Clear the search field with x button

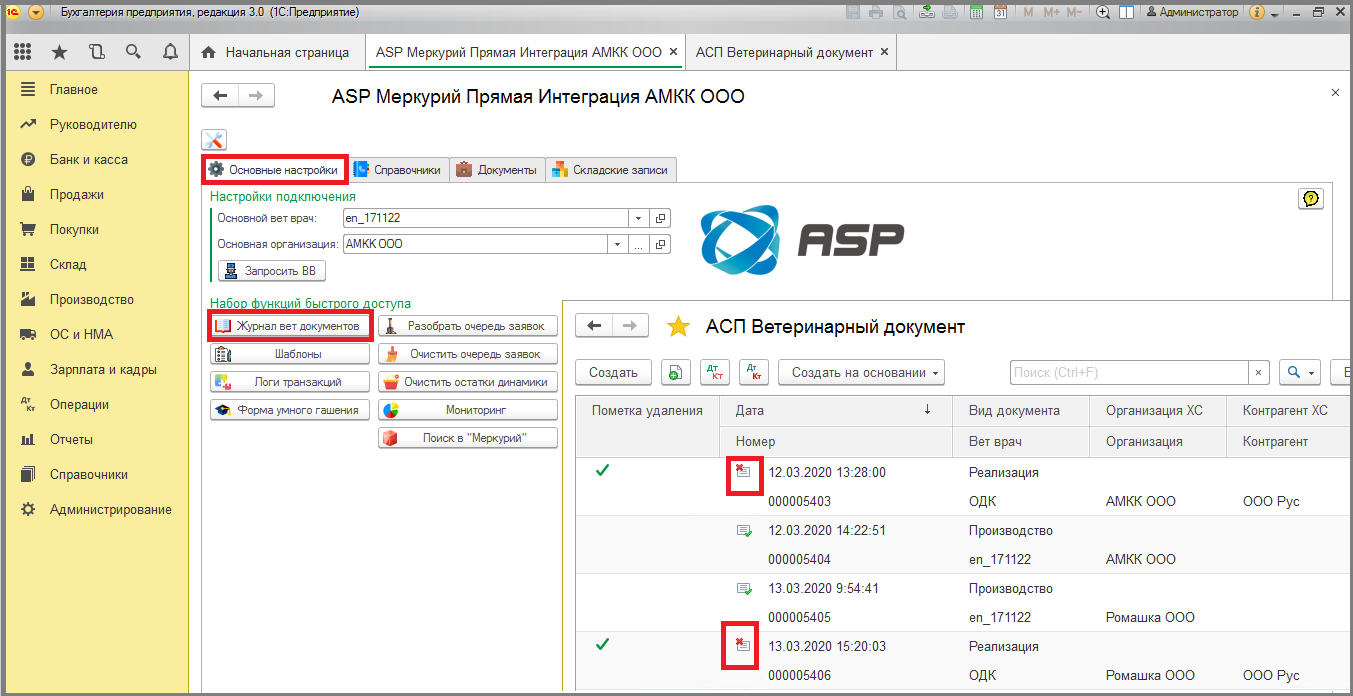(1260, 373)
